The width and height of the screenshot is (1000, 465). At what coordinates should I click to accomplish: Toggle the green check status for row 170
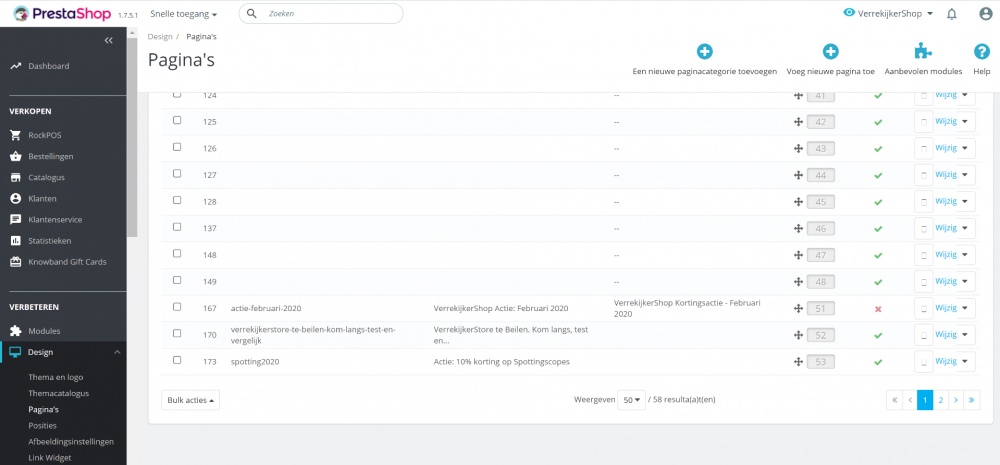878,336
